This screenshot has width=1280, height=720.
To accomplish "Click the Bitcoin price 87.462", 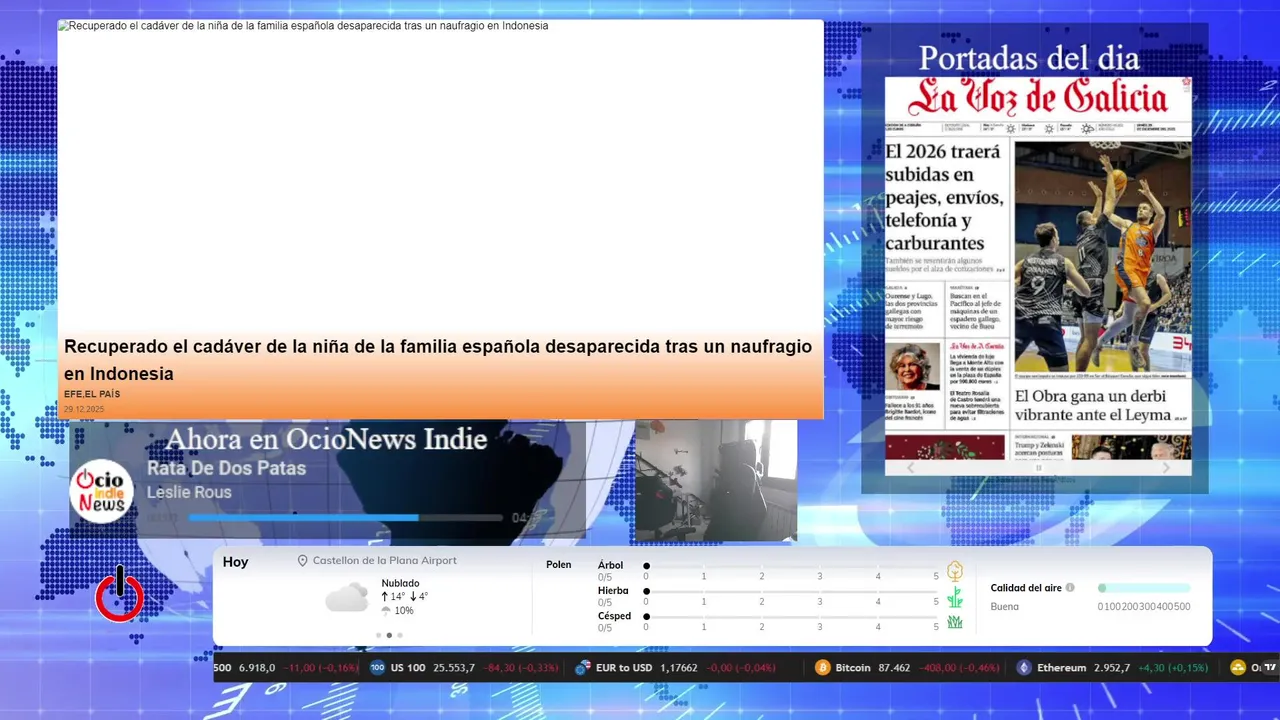I will pos(894,668).
